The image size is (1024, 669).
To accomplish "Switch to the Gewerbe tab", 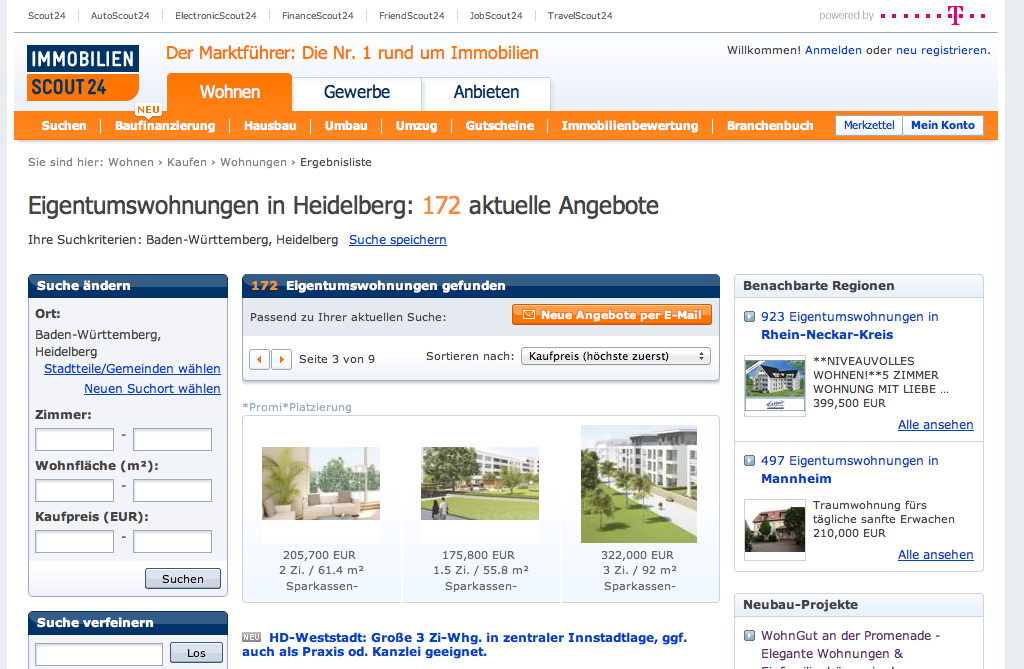I will click(357, 92).
